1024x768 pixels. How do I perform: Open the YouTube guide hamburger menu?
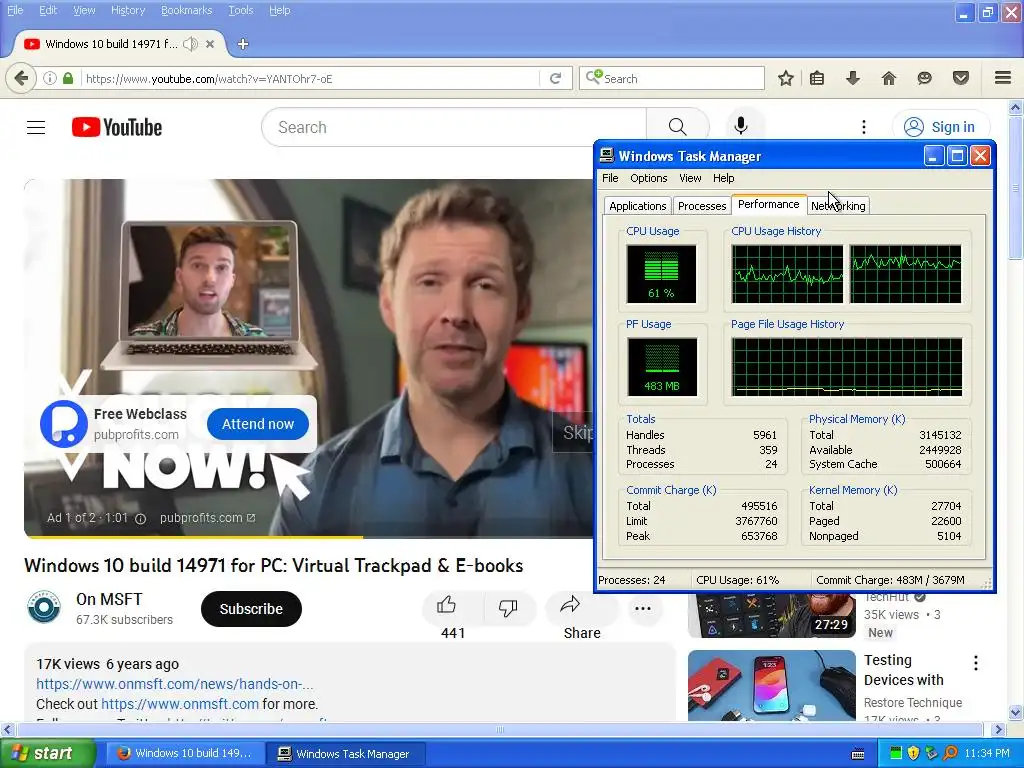click(36, 127)
